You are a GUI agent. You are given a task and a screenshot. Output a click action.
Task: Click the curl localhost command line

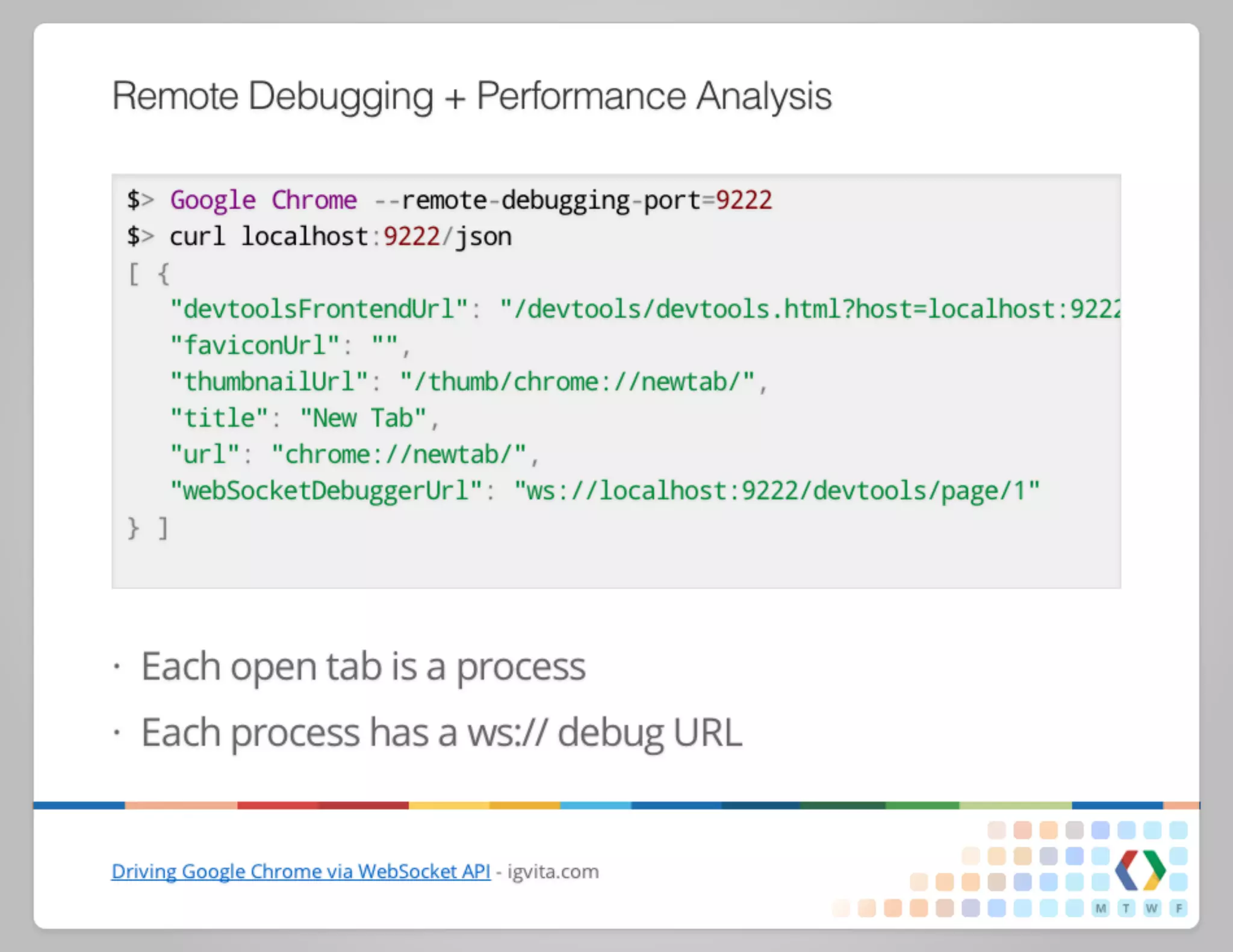point(340,236)
